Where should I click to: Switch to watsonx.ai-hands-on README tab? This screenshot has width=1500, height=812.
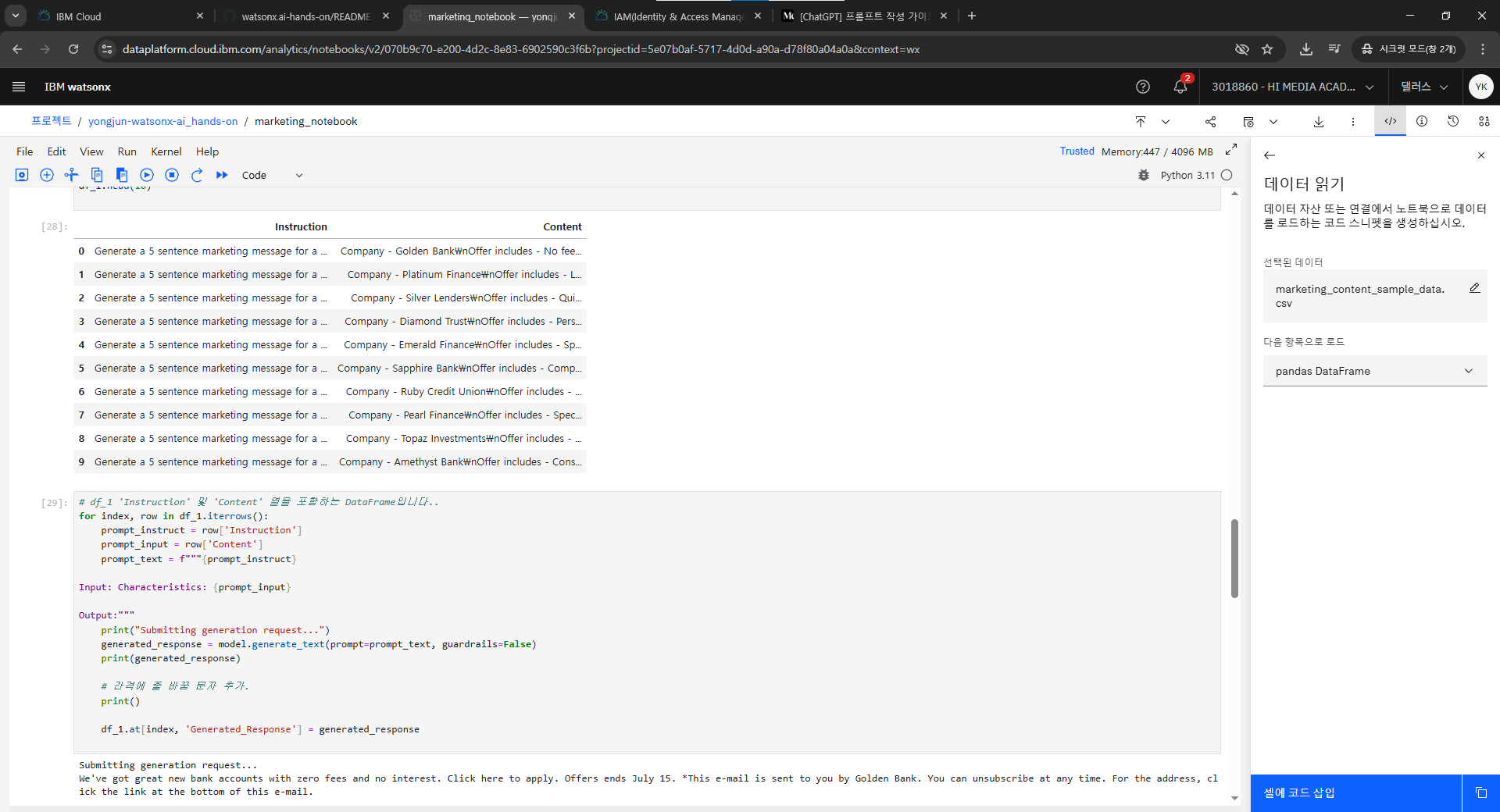(306, 16)
